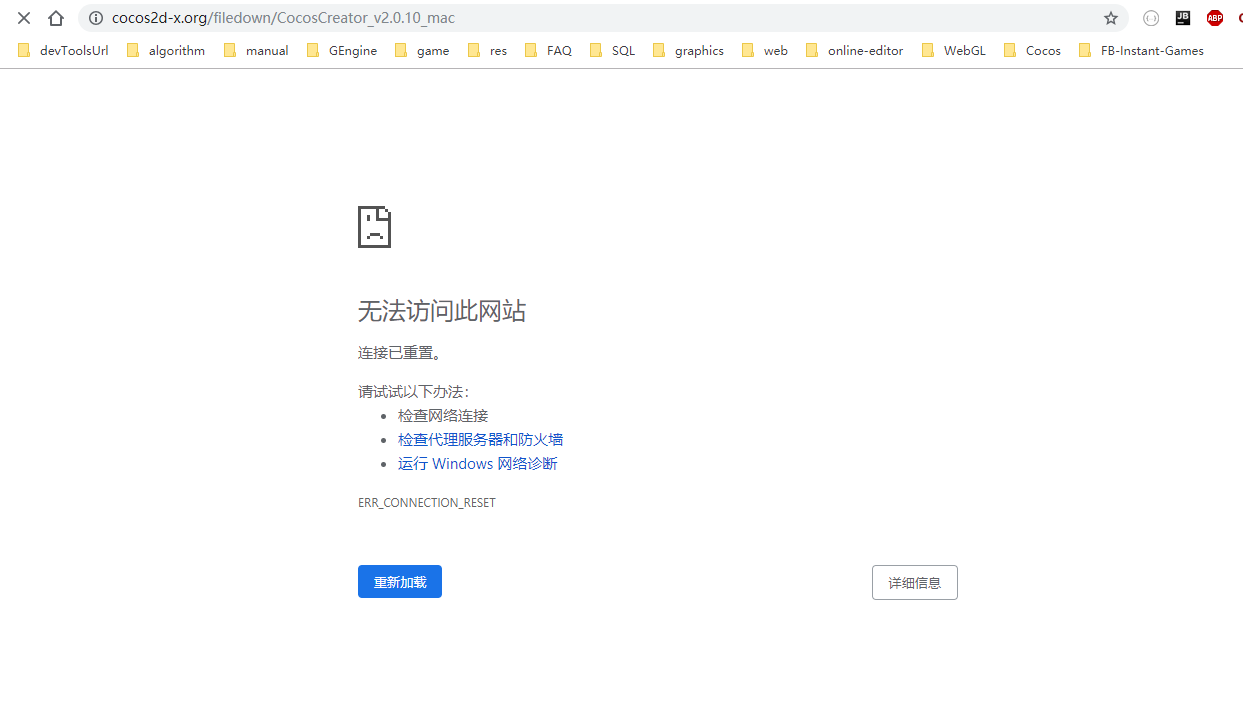This screenshot has width=1243, height=721.
Task: Open the JB extension icon
Action: tap(1183, 17)
